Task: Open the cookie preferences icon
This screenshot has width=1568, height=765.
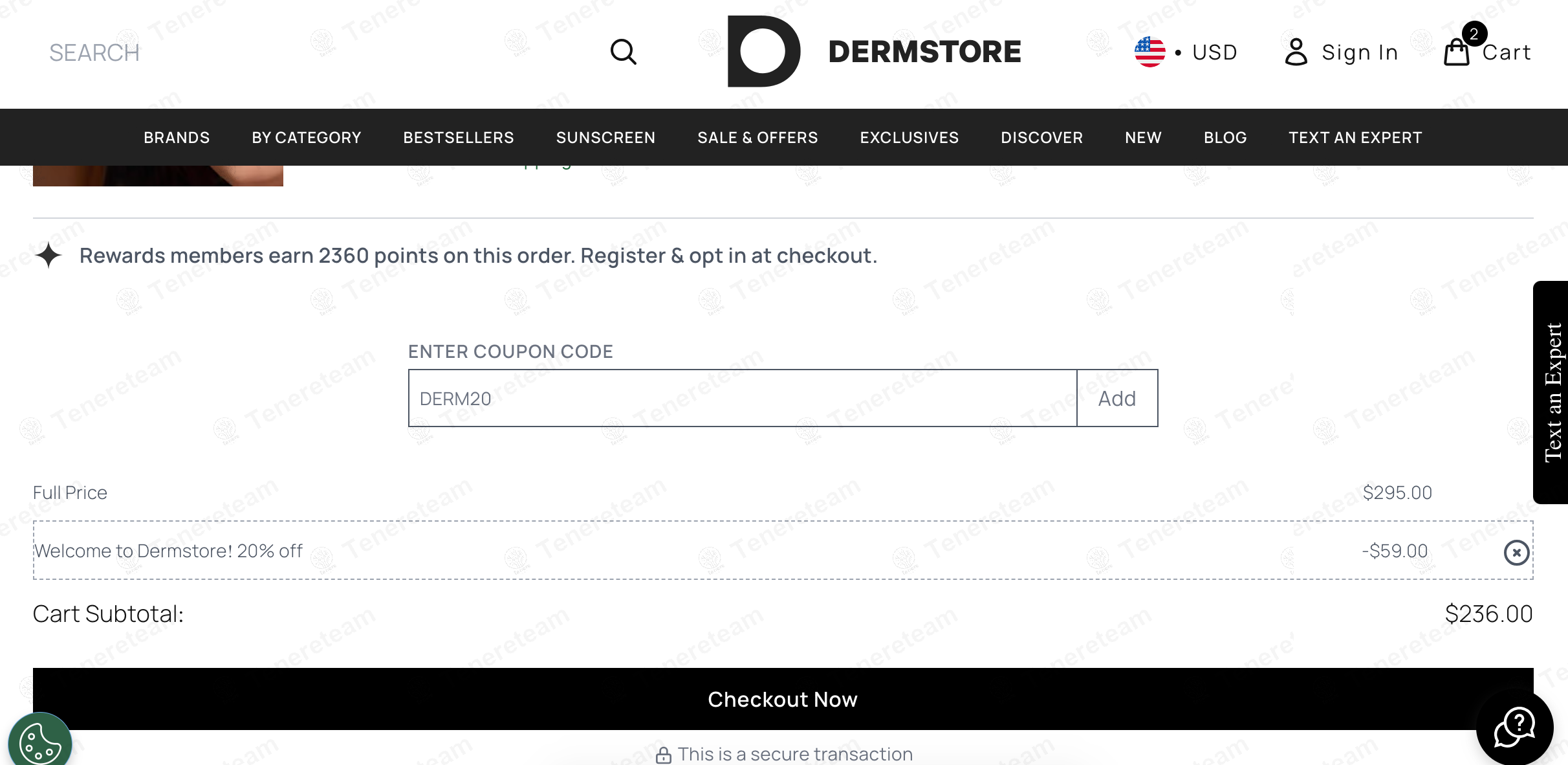Action: pos(40,743)
